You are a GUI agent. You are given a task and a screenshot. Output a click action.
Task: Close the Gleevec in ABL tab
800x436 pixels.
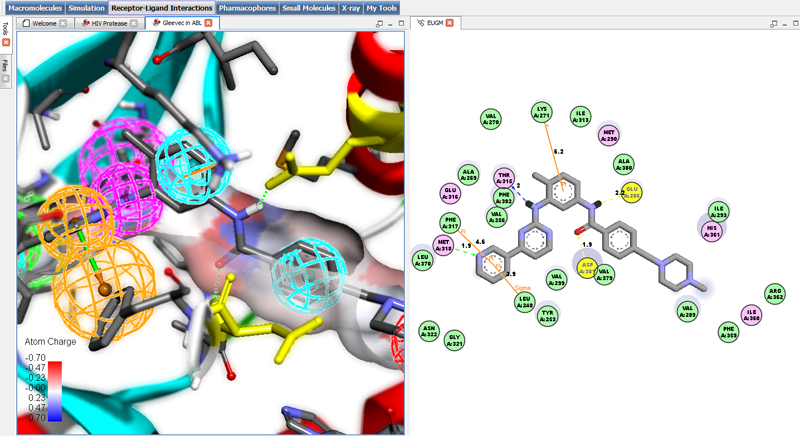pos(210,22)
